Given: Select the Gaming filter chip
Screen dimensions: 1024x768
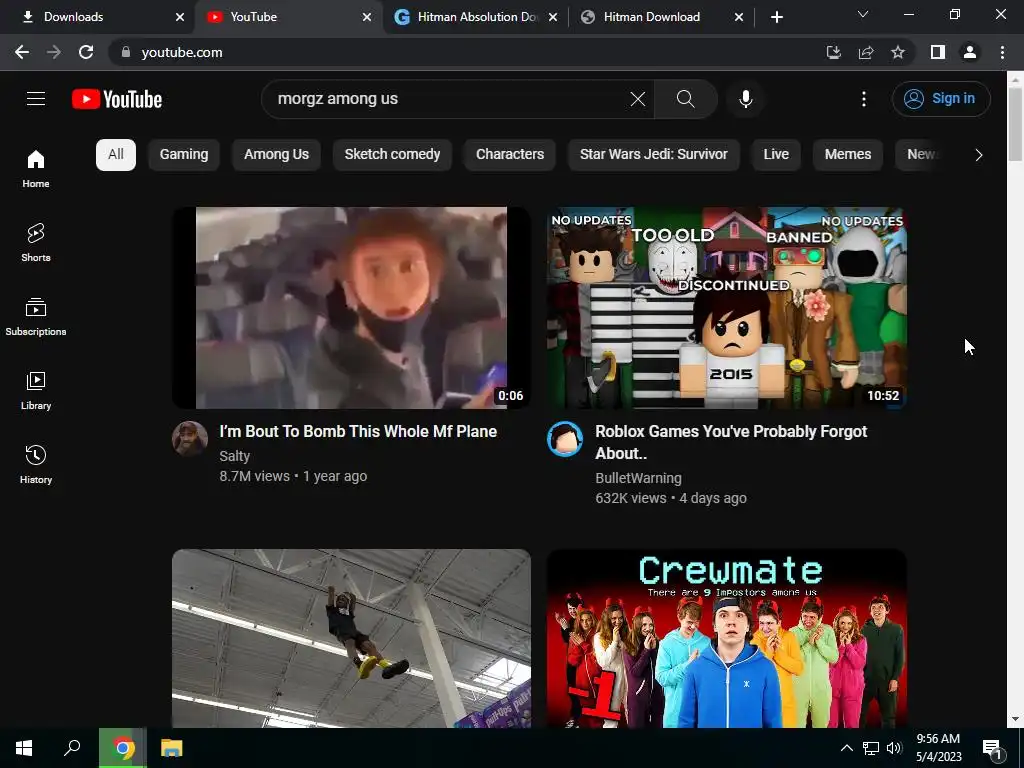Looking at the screenshot, I should (184, 155).
